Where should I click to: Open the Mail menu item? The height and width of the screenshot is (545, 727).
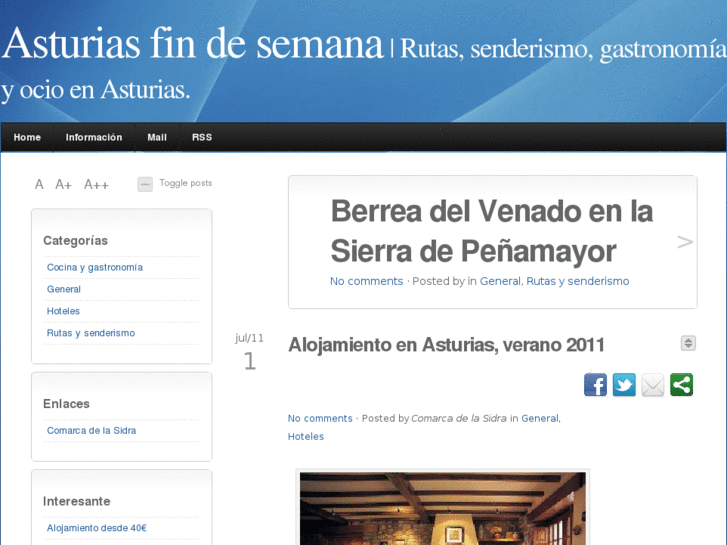click(157, 137)
